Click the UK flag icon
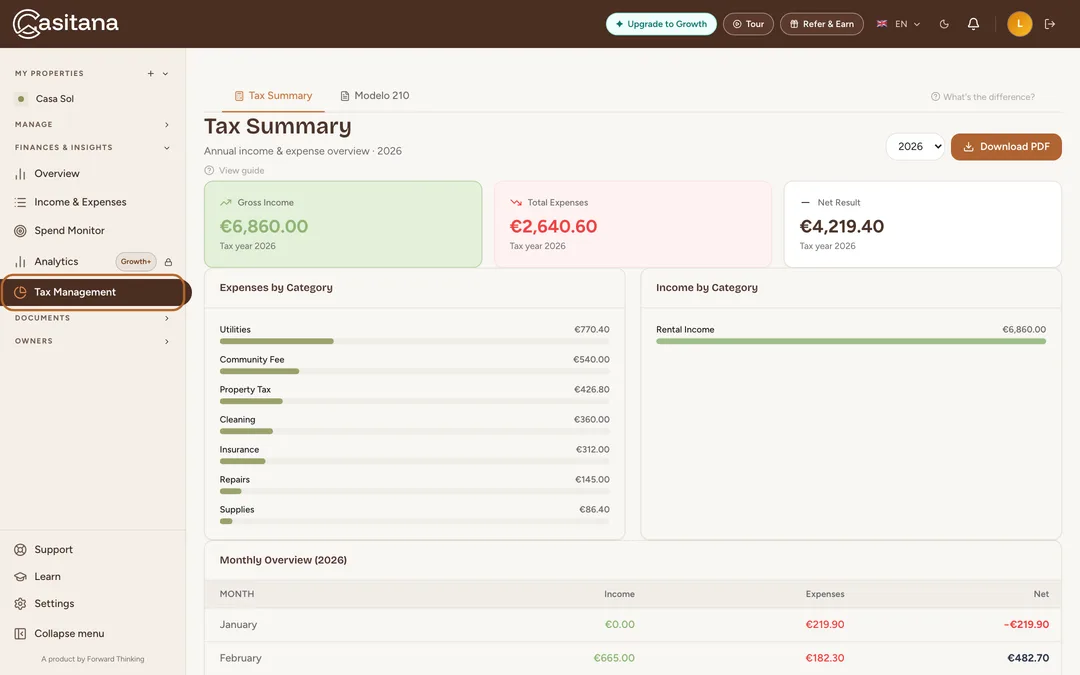Viewport: 1080px width, 675px height. [882, 24]
